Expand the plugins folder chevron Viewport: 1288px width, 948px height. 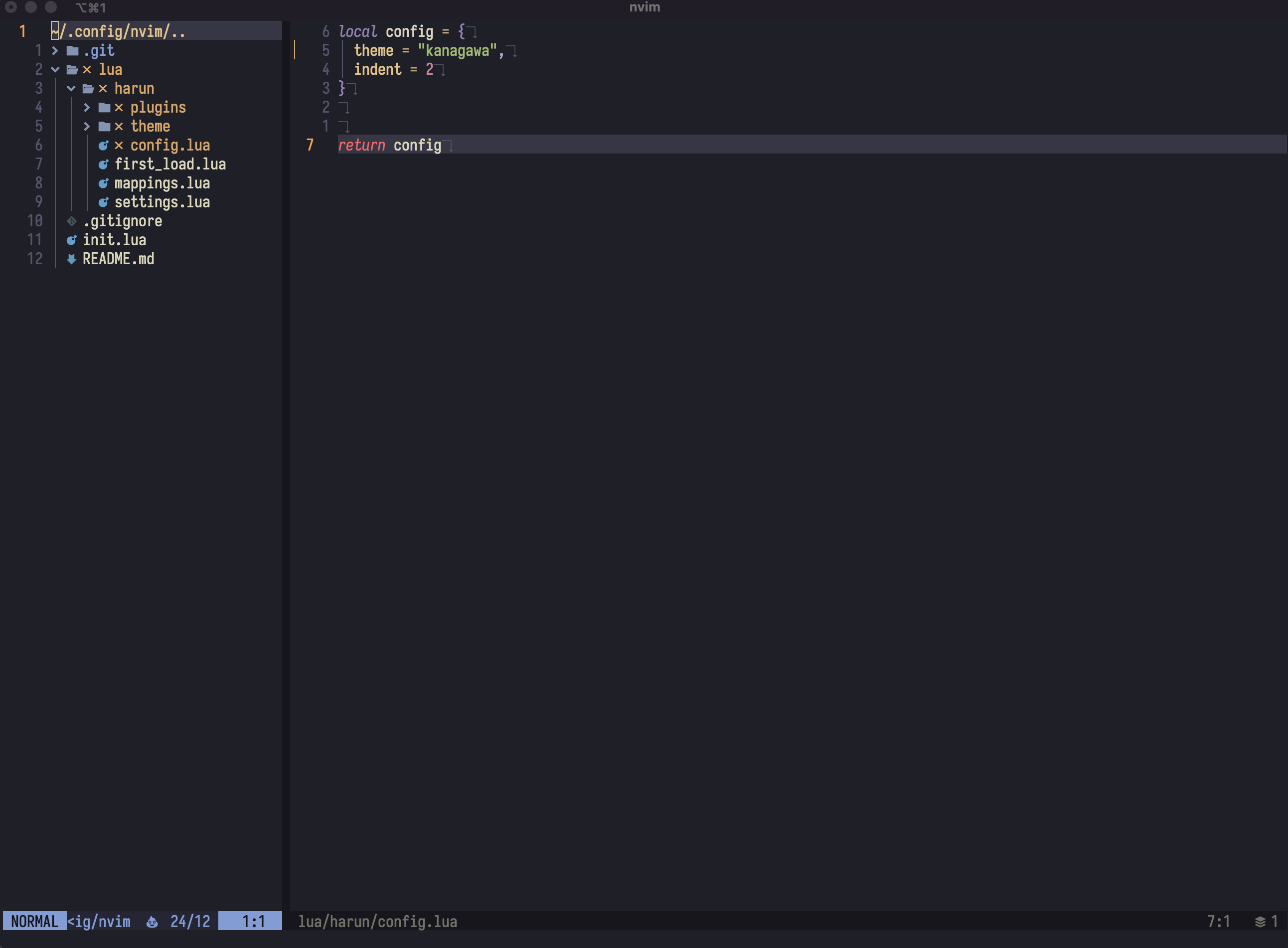coord(87,107)
